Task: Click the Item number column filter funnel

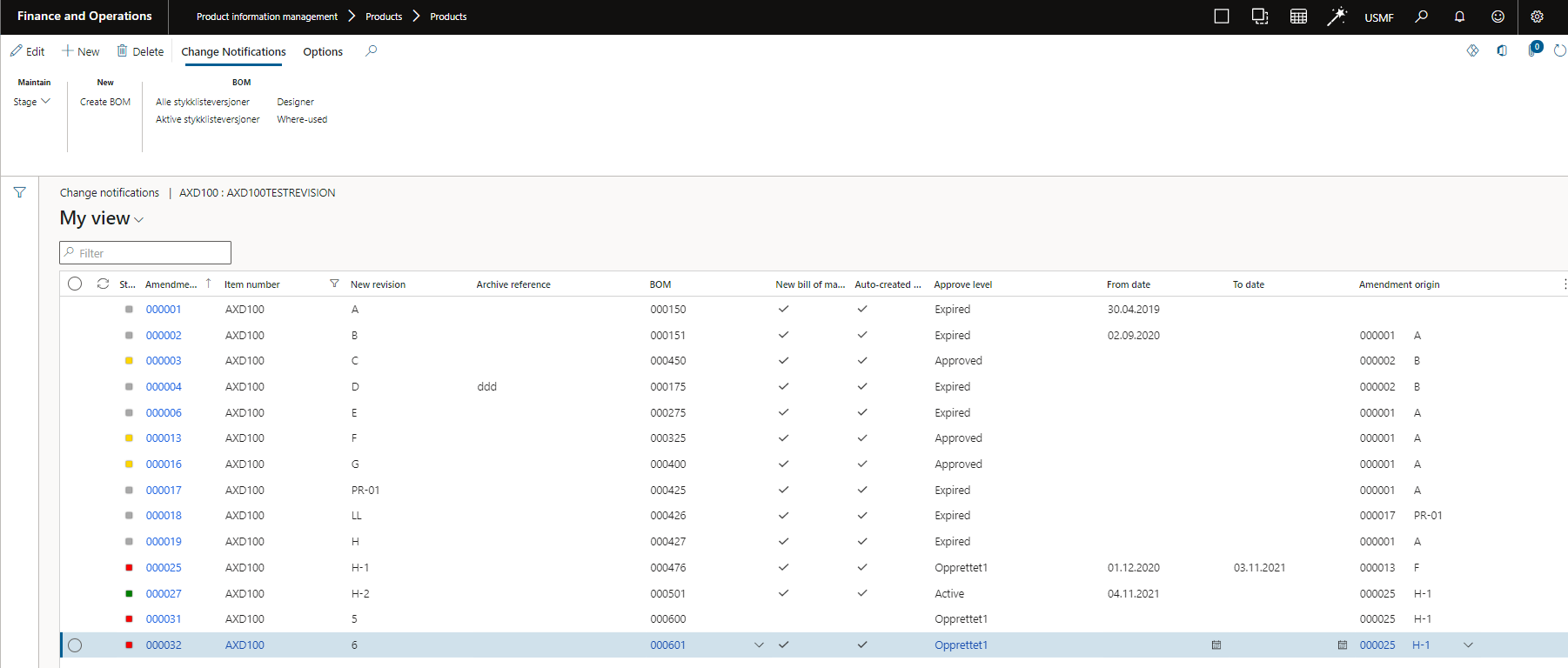Action: [334, 284]
